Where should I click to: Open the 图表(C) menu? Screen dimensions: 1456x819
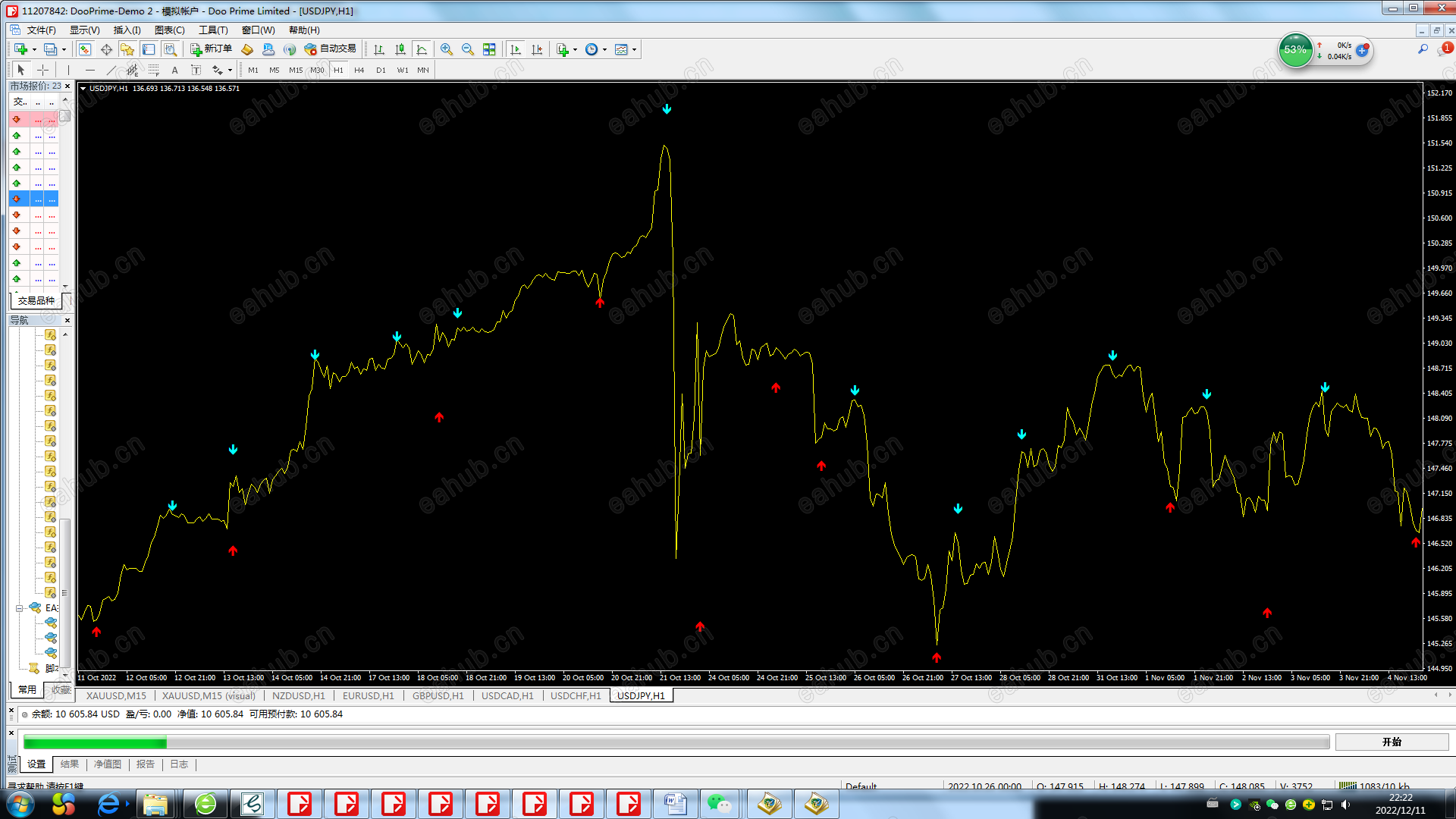[169, 30]
